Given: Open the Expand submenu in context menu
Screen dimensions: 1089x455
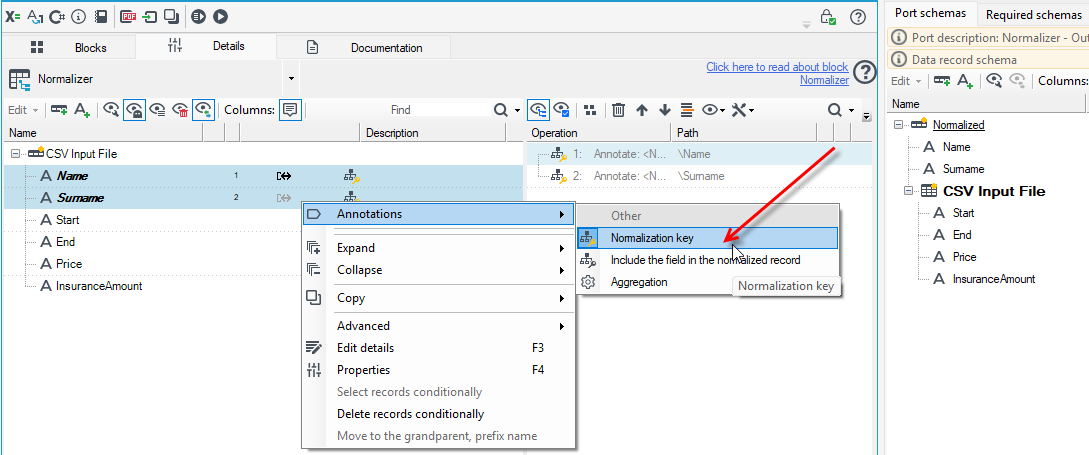Looking at the screenshot, I should click(x=439, y=248).
